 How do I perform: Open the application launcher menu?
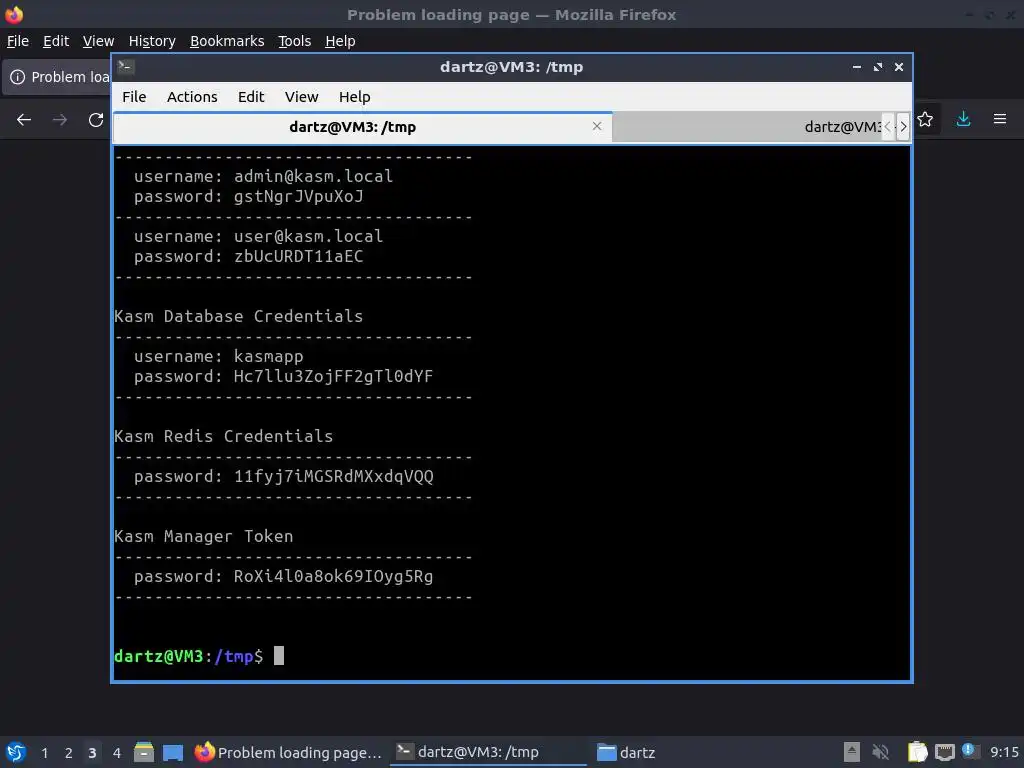[x=16, y=752]
